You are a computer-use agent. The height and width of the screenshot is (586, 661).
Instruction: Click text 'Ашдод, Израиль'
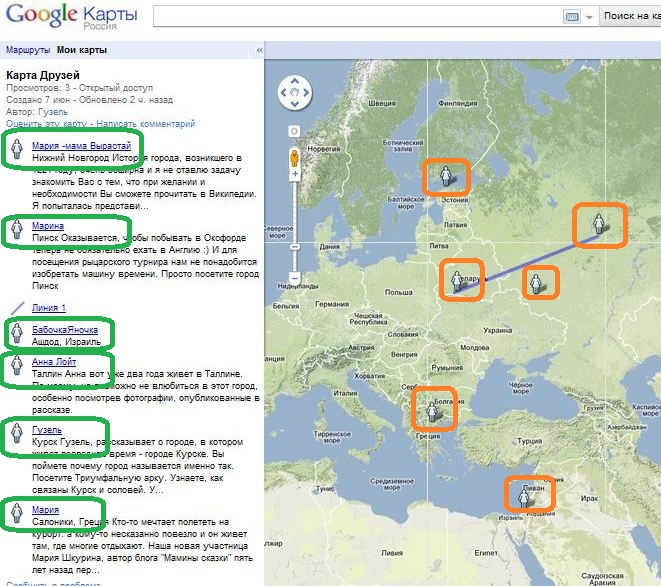(x=67, y=341)
